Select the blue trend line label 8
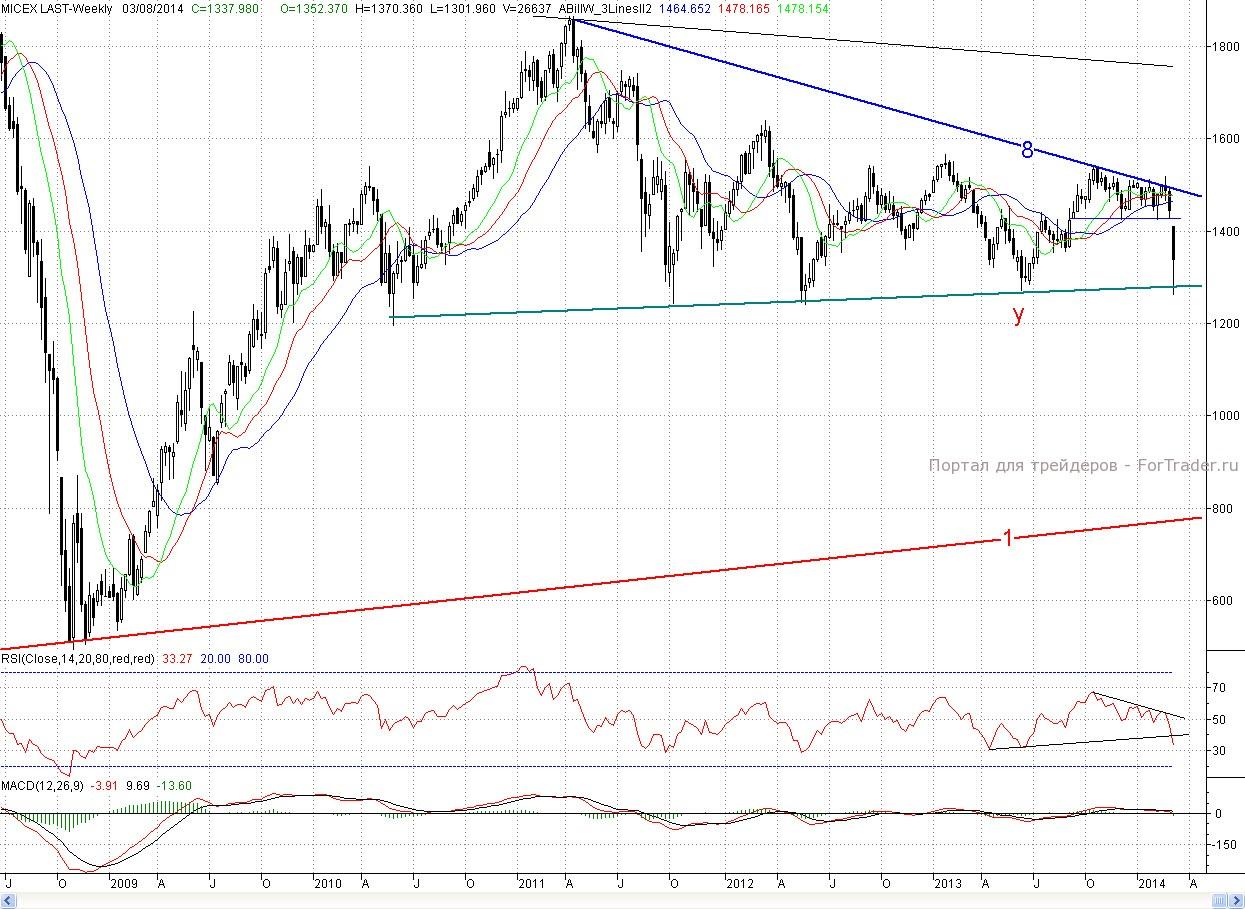 (1026, 151)
